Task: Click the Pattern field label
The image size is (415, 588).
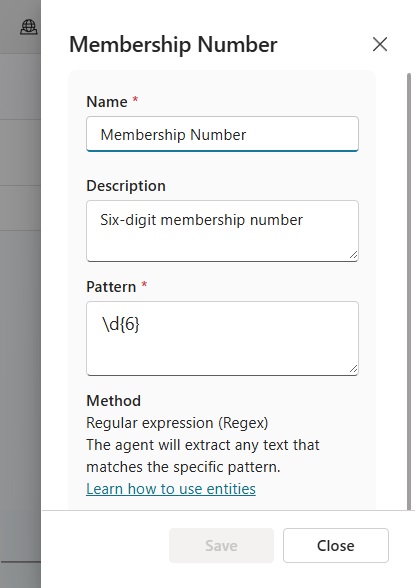Action: pos(111,286)
